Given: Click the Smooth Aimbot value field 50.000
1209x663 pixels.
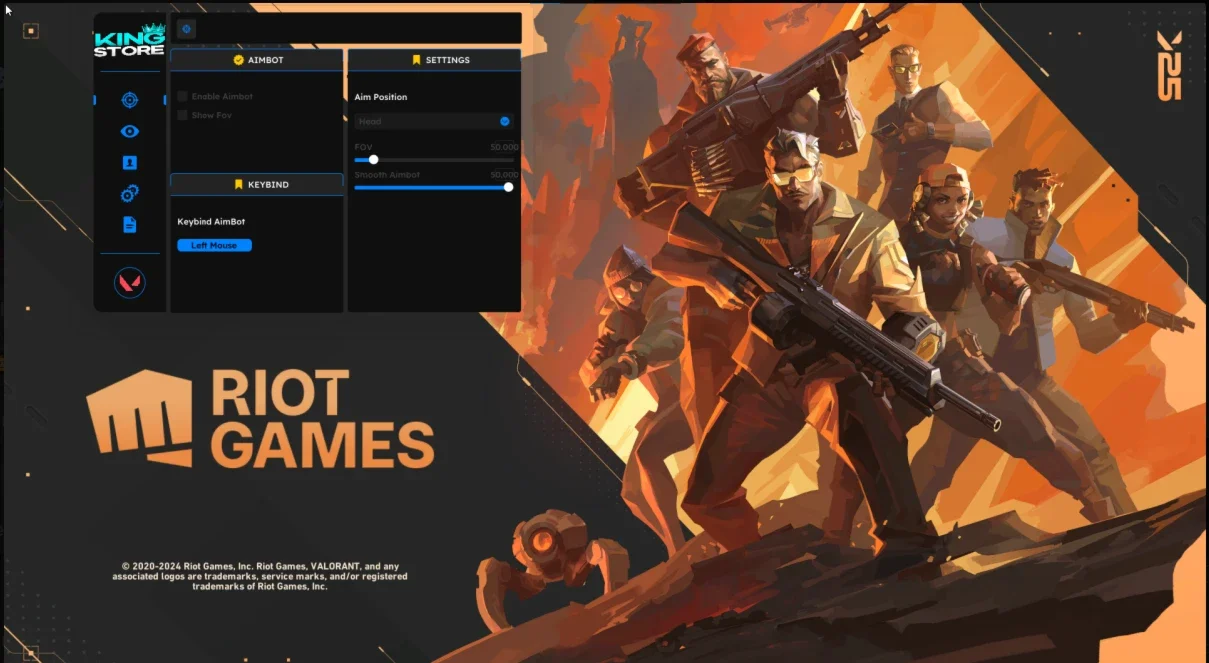Looking at the screenshot, I should tap(504, 175).
